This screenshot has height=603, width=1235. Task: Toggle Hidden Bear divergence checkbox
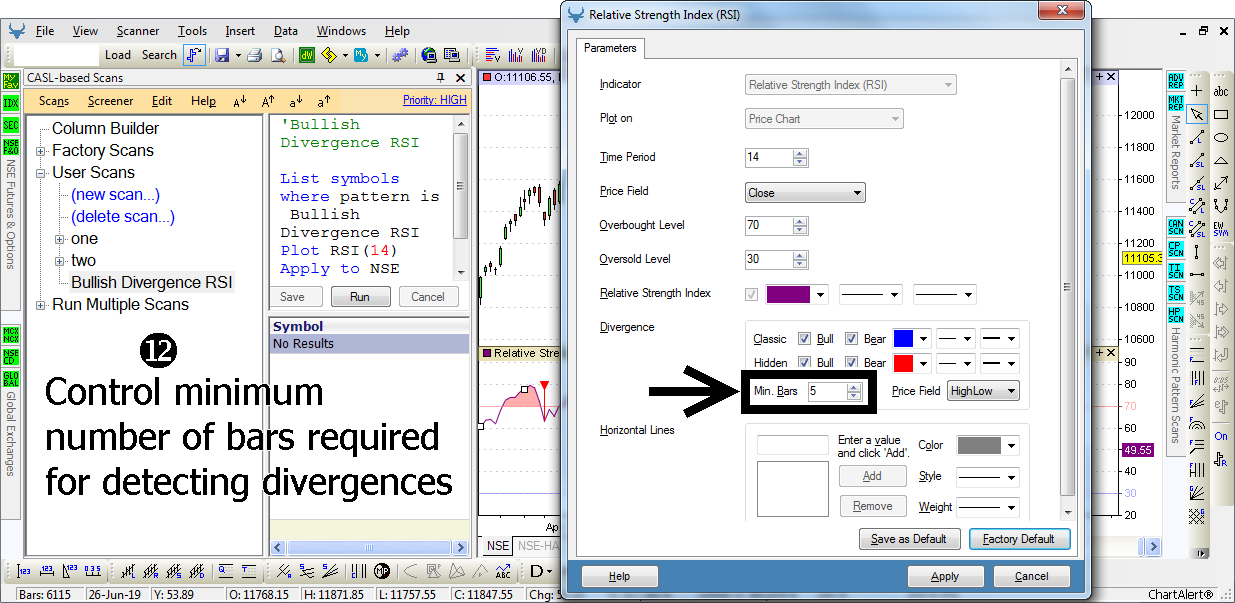[x=852, y=363]
